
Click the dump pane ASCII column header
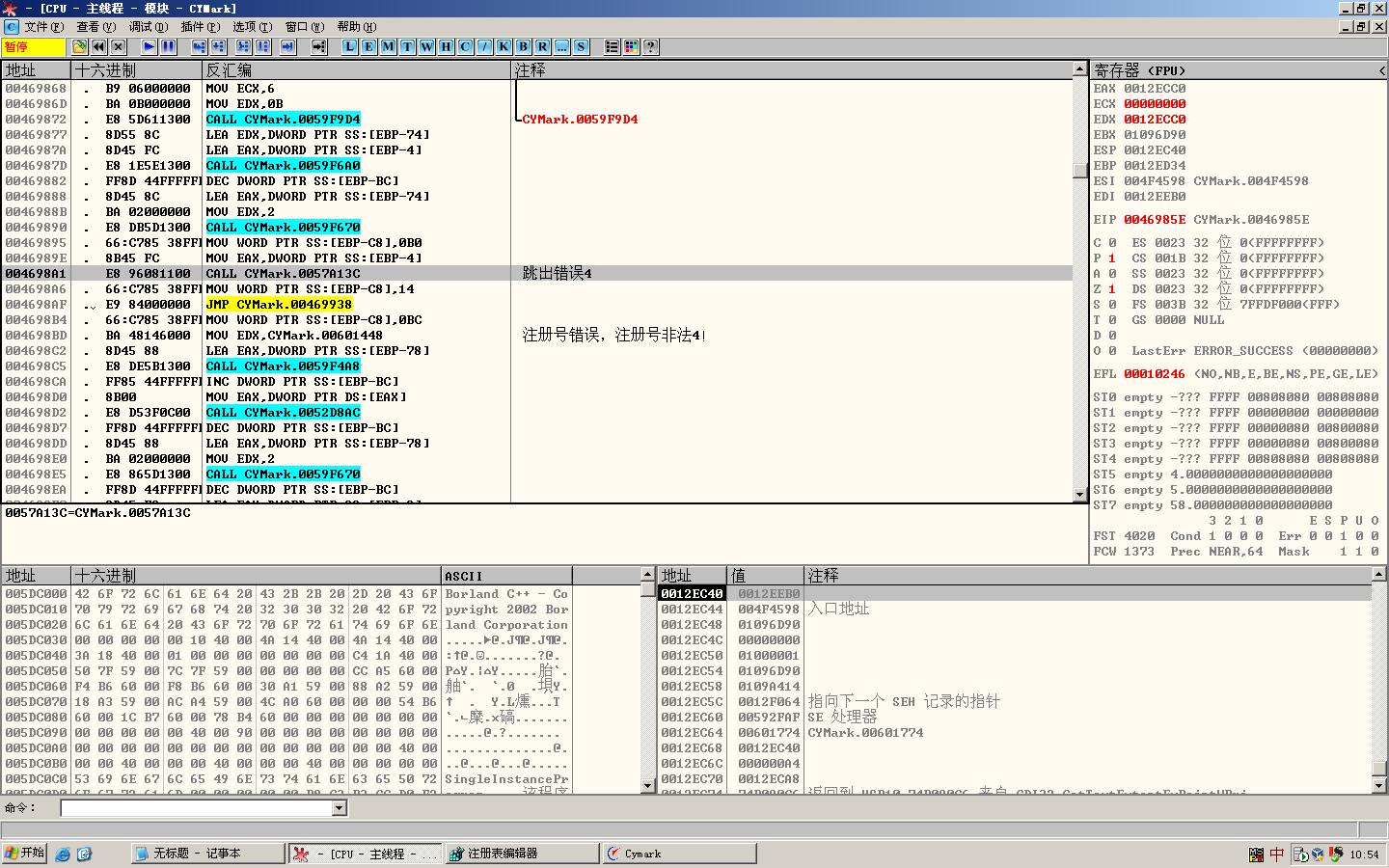506,576
